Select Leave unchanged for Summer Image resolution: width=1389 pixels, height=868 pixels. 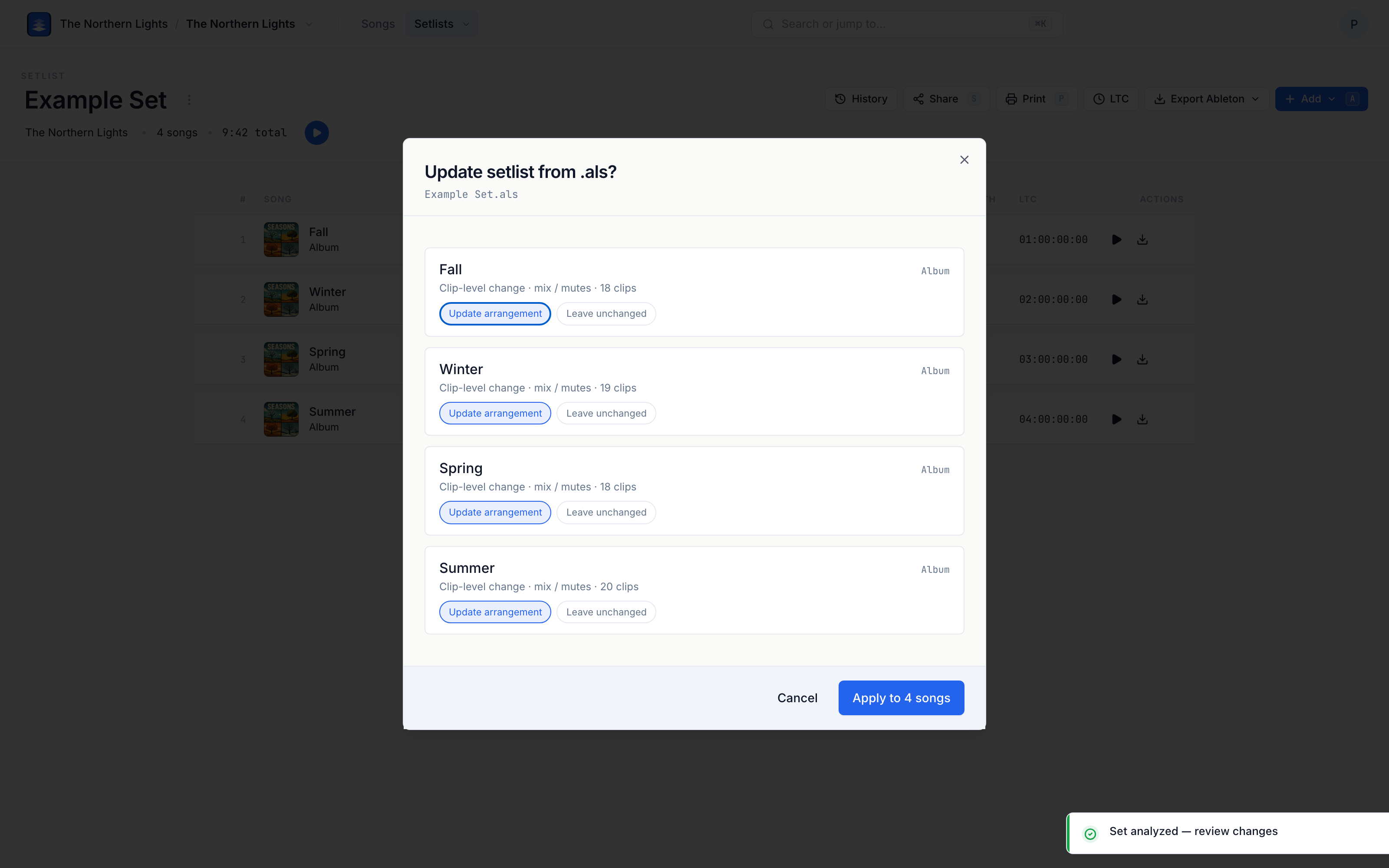pos(606,612)
